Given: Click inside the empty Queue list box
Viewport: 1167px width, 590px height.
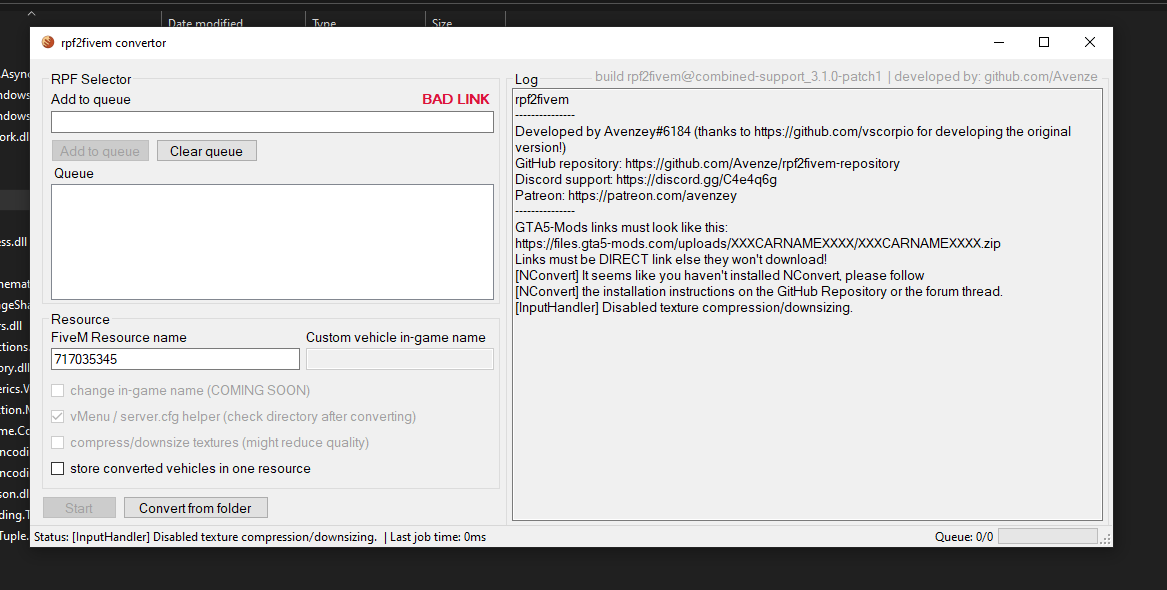Looking at the screenshot, I should [x=272, y=242].
